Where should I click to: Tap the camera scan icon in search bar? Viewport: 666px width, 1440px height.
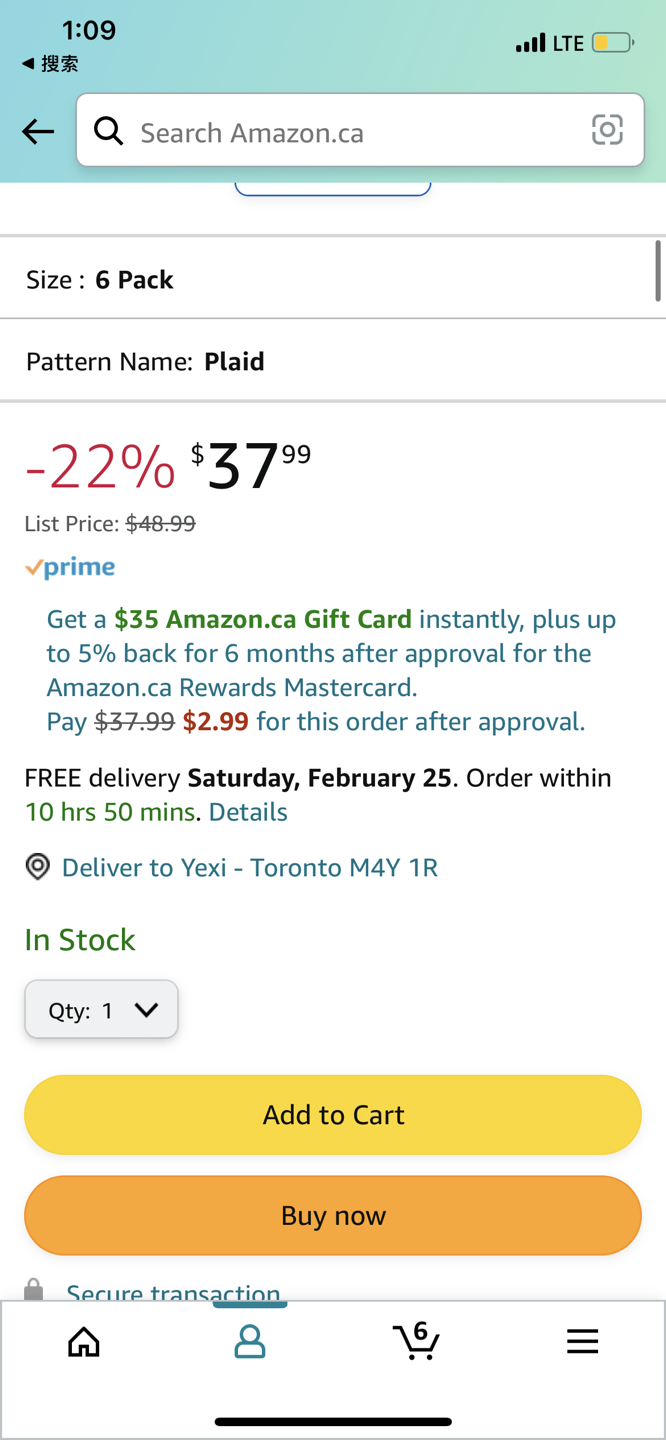(x=607, y=130)
